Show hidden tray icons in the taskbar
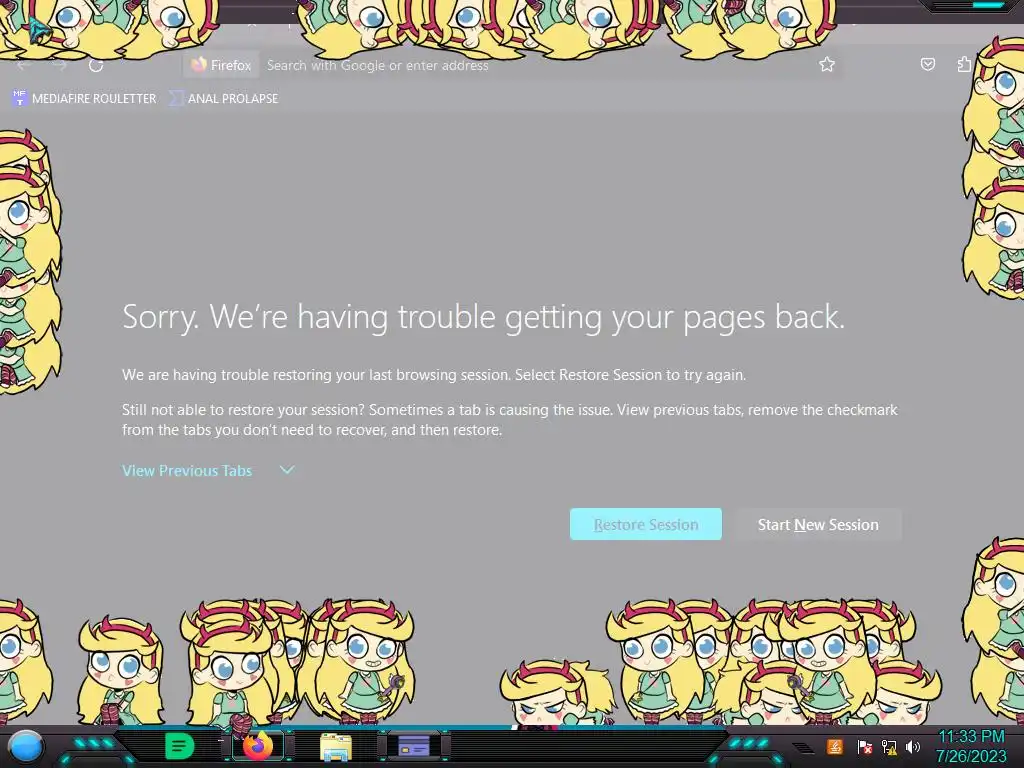The width and height of the screenshot is (1024, 768). coord(803,747)
